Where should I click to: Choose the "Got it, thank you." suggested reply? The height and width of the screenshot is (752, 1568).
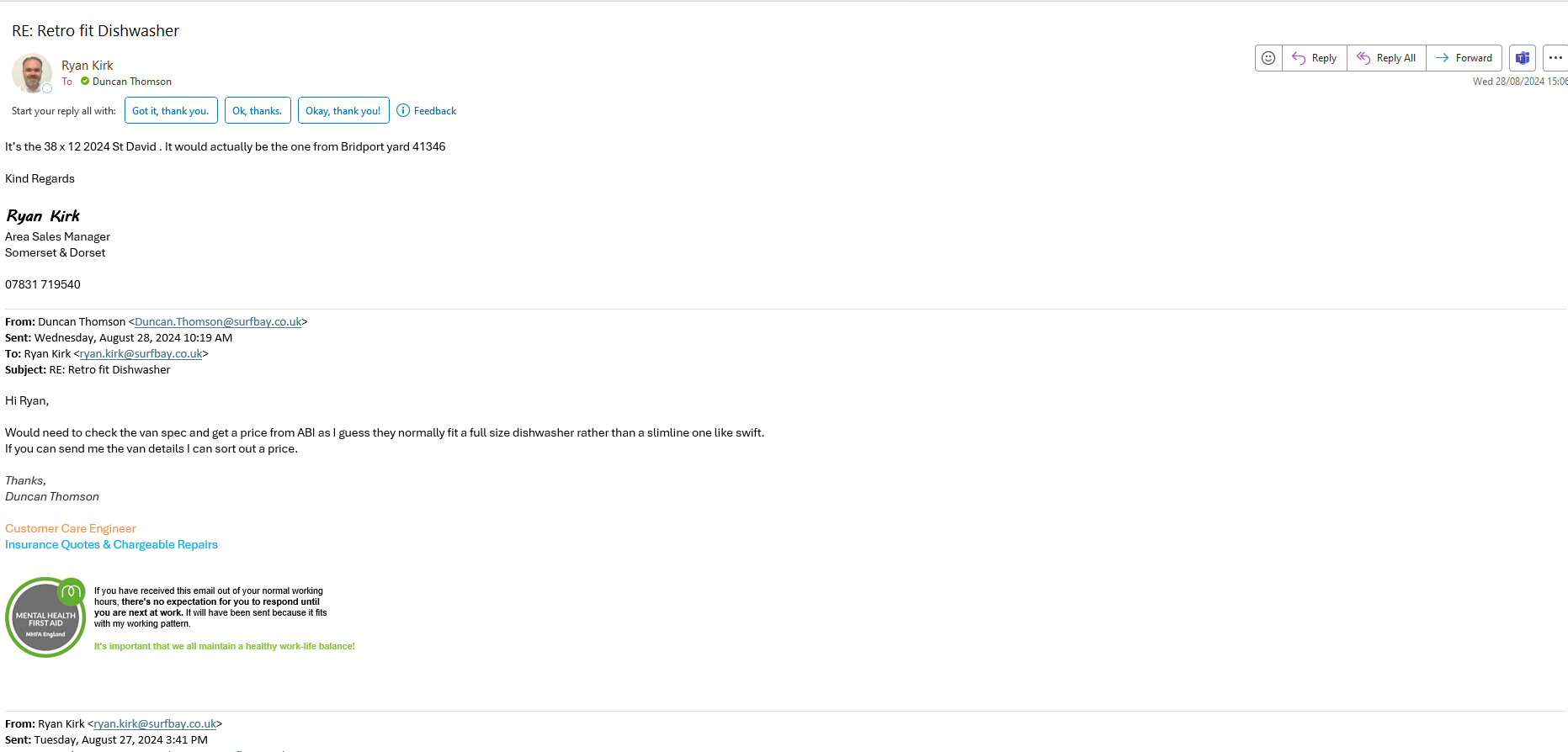[171, 111]
